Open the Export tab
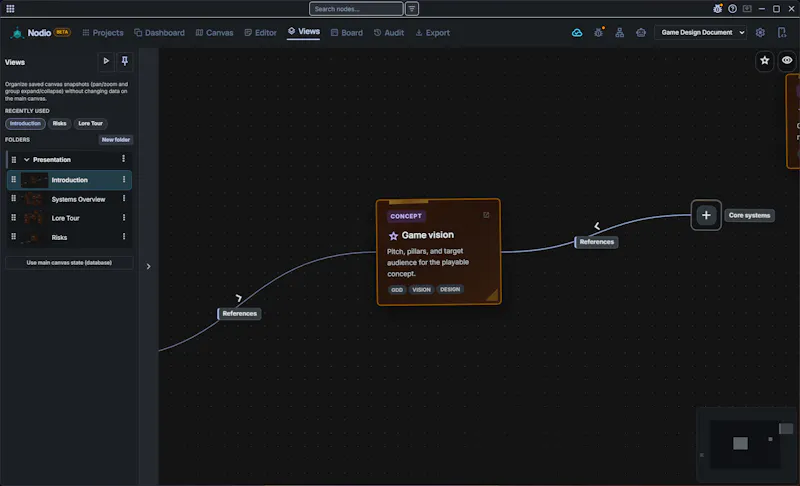800x486 pixels. coord(432,33)
